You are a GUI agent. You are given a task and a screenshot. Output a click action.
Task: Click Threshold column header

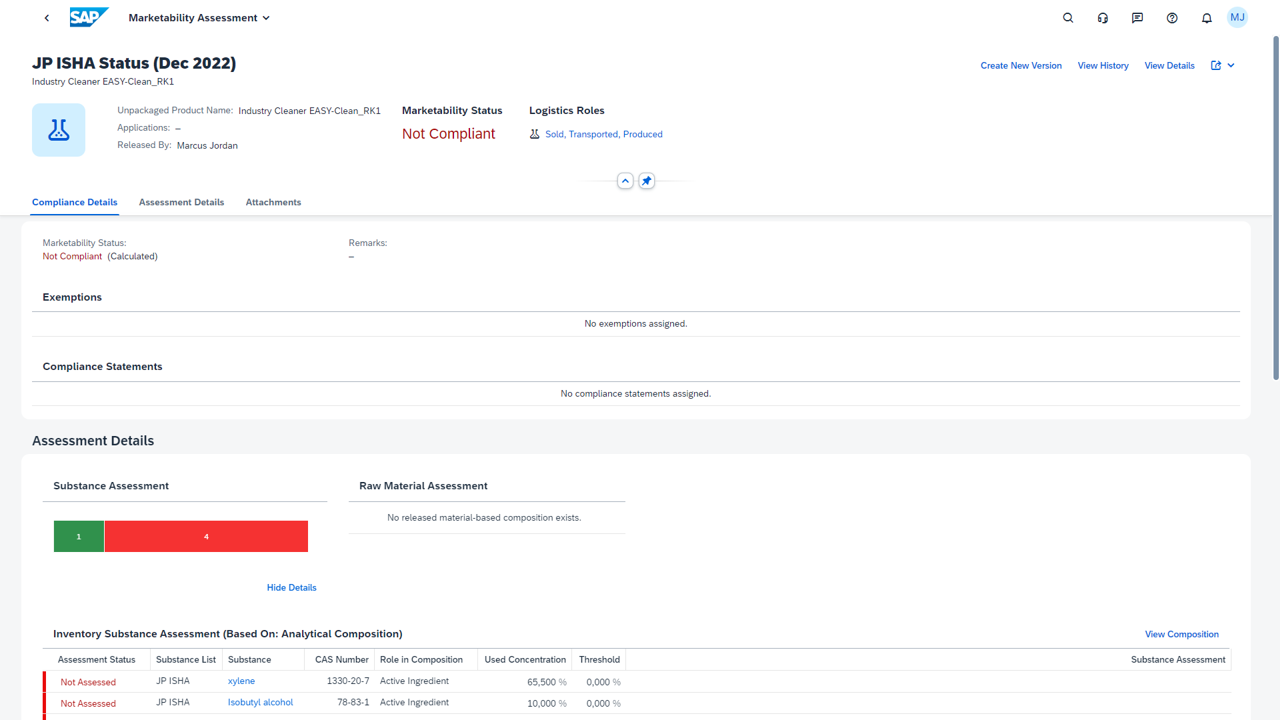point(599,660)
